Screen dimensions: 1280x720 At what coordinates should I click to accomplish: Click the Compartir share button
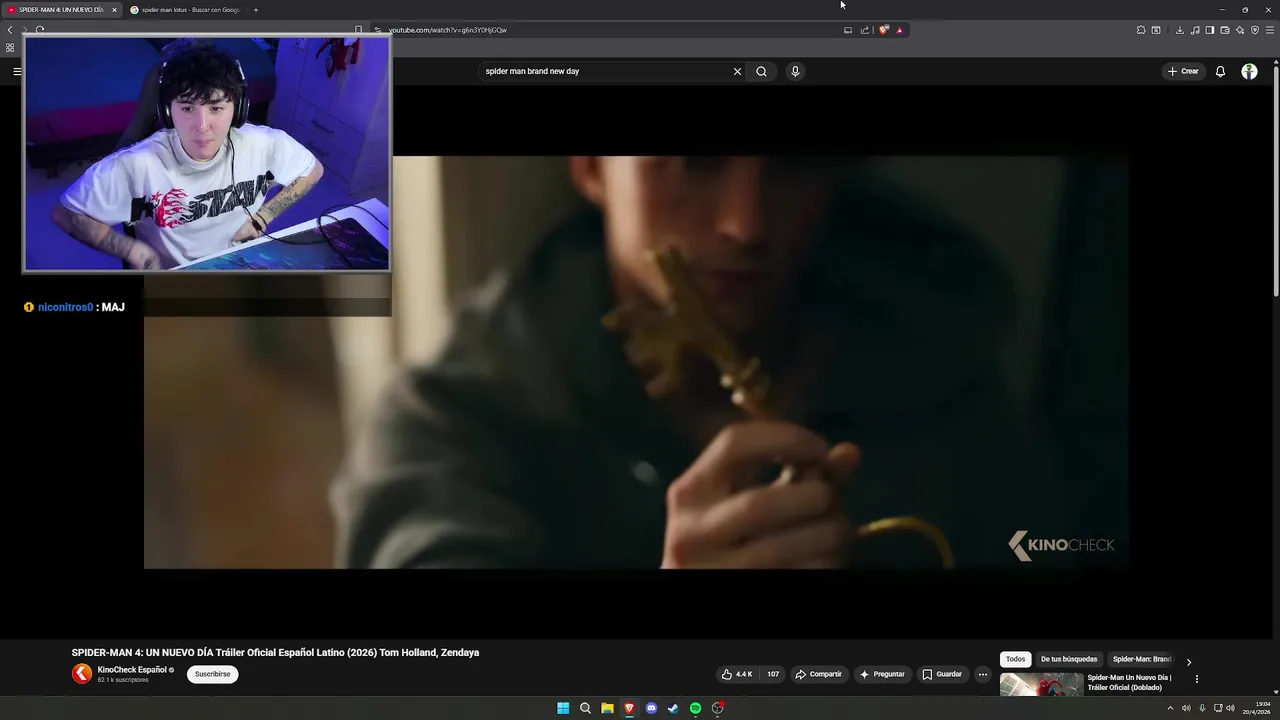pyautogui.click(x=818, y=674)
